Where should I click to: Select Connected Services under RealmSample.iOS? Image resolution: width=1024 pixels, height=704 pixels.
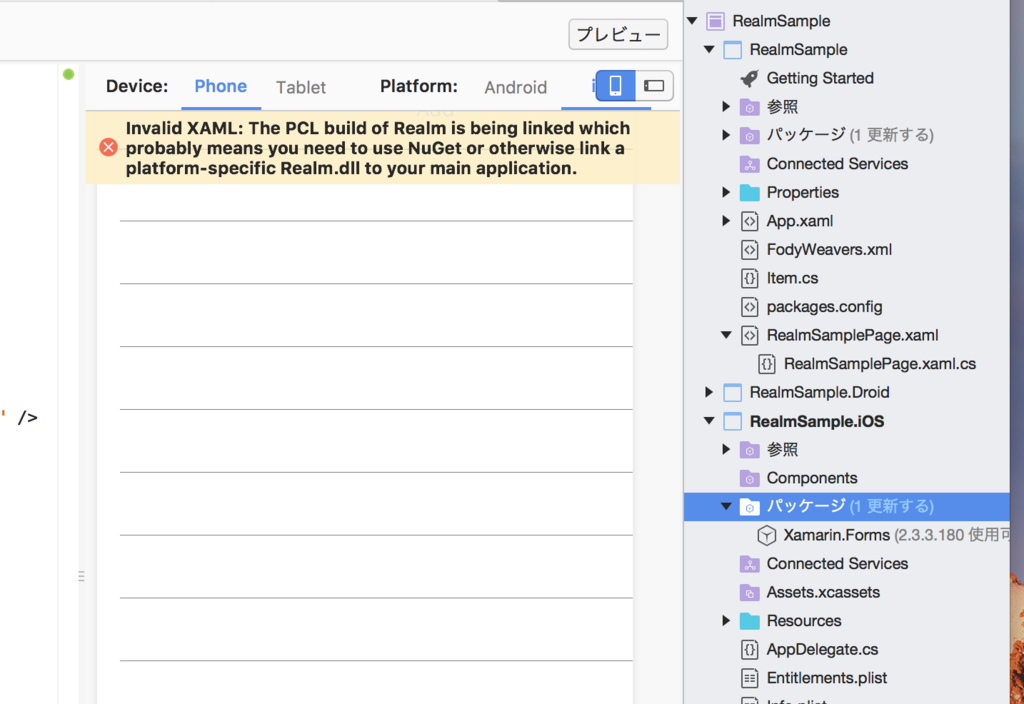(837, 564)
